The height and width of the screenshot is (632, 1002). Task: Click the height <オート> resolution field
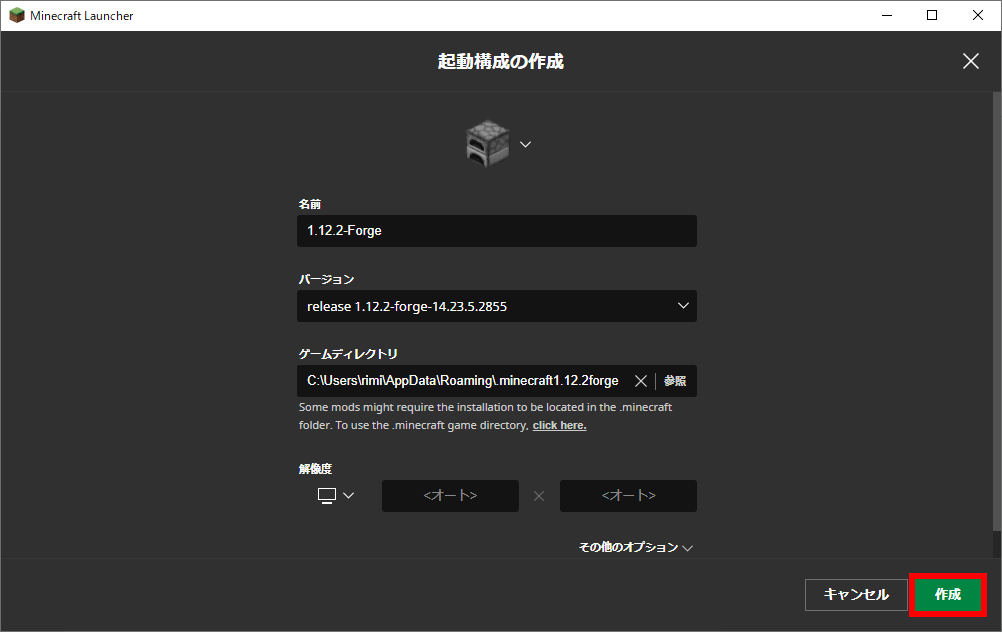tap(628, 495)
